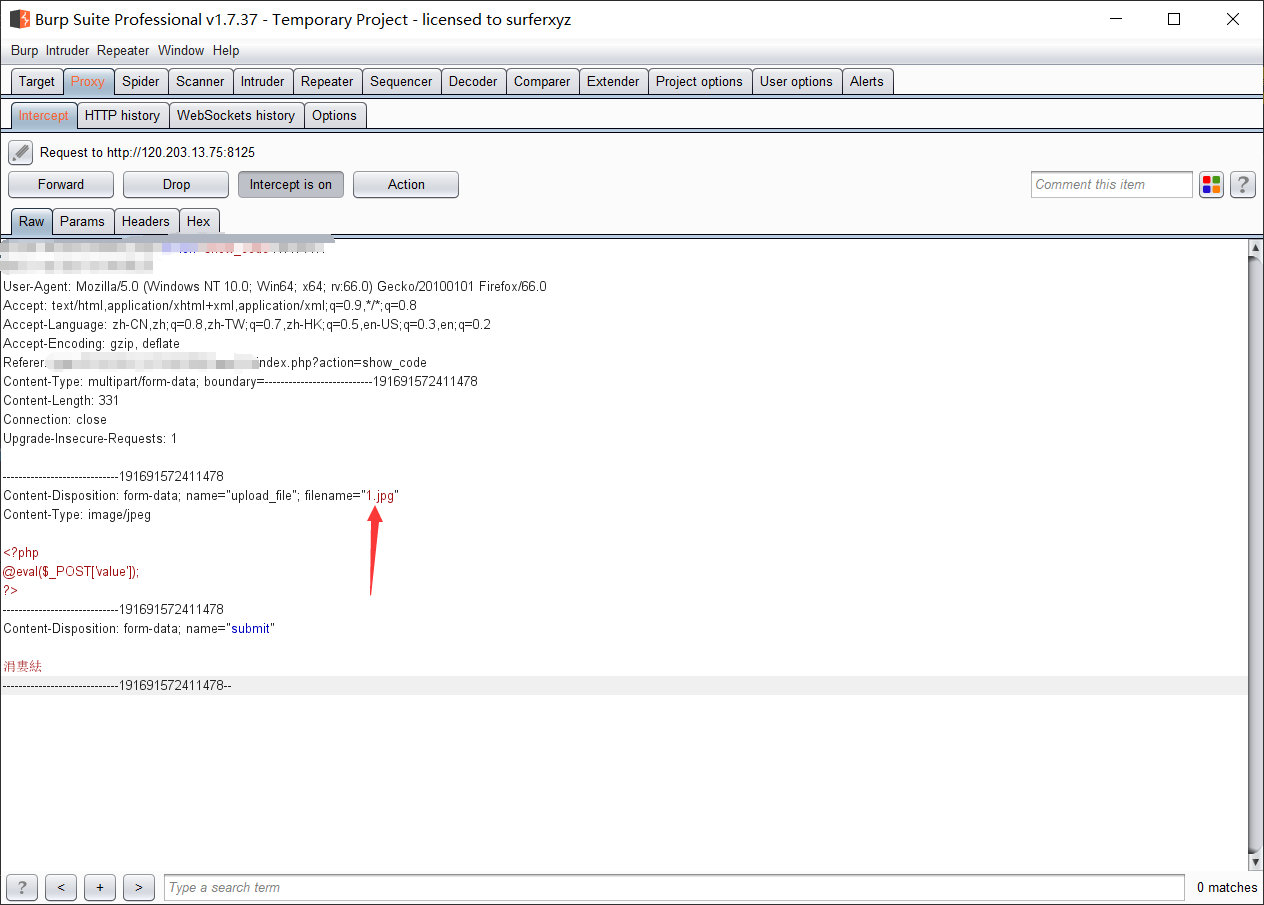Screen dimensions: 1264x905
Task: Click the vertical scrollbar track
Action: [x=1256, y=555]
